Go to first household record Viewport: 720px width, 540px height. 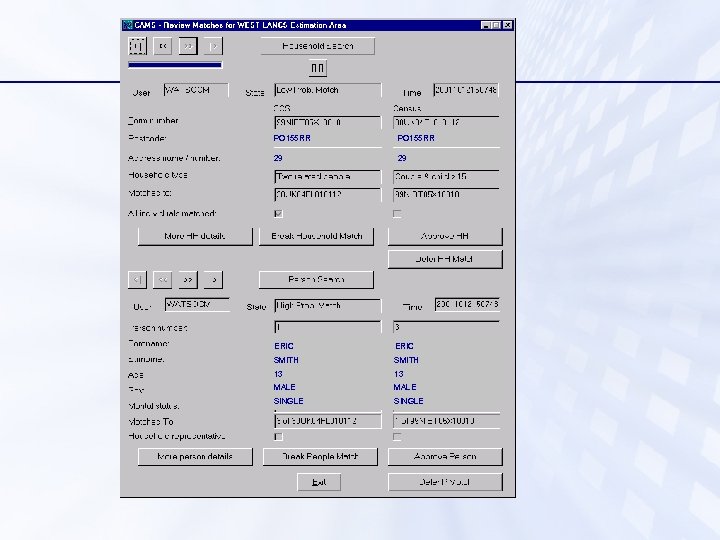click(137, 46)
